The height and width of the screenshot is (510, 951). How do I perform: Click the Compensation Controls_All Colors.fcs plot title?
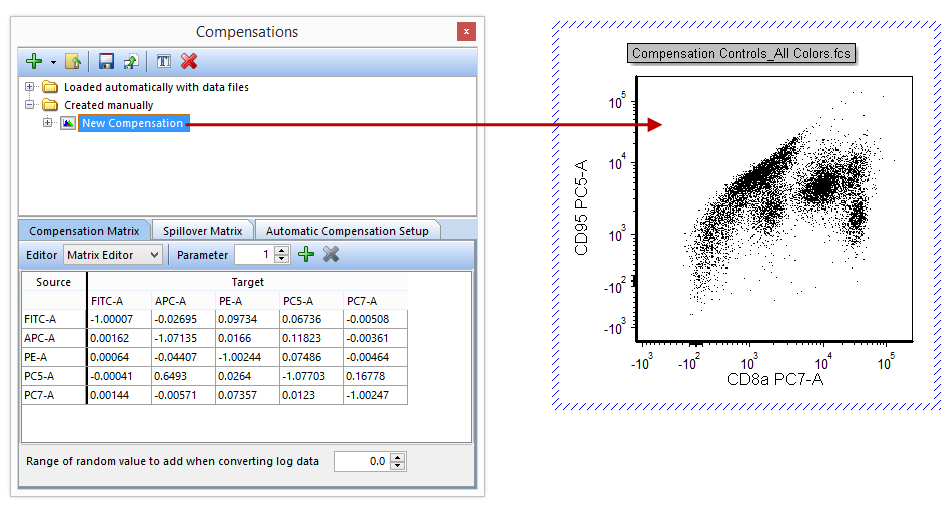tap(742, 54)
